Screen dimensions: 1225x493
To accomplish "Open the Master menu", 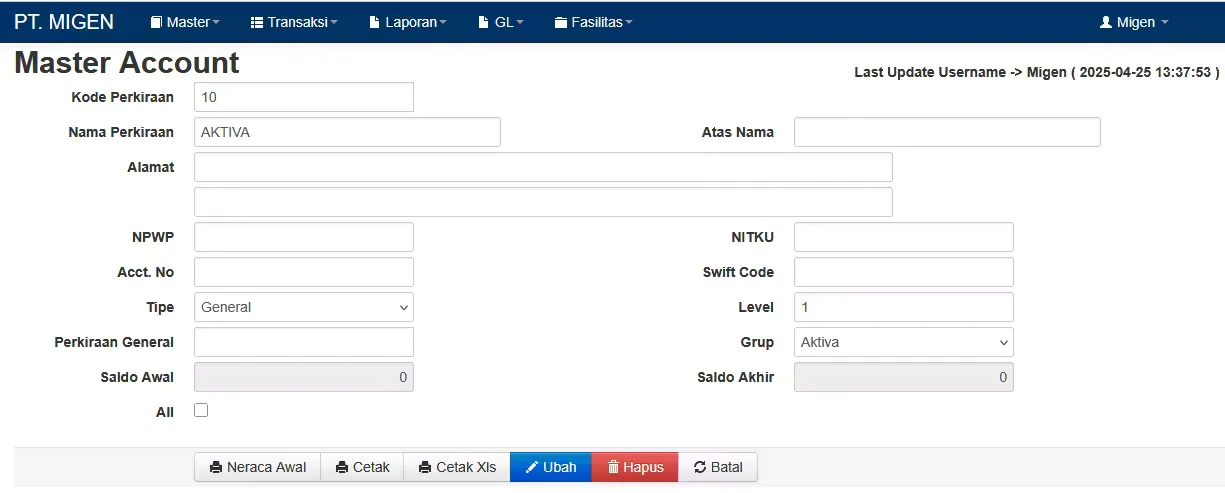I will (184, 22).
